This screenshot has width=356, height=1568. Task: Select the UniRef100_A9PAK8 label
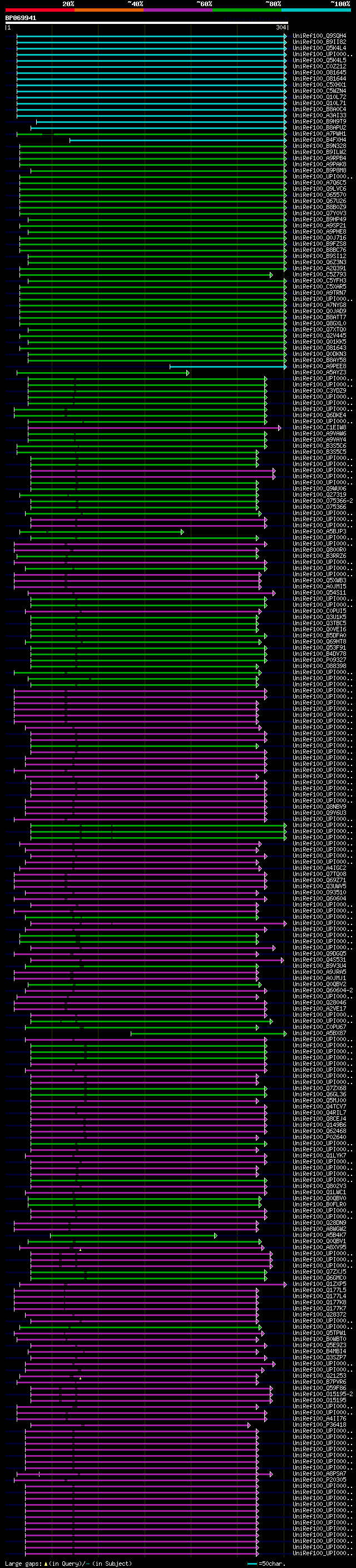(x=319, y=164)
